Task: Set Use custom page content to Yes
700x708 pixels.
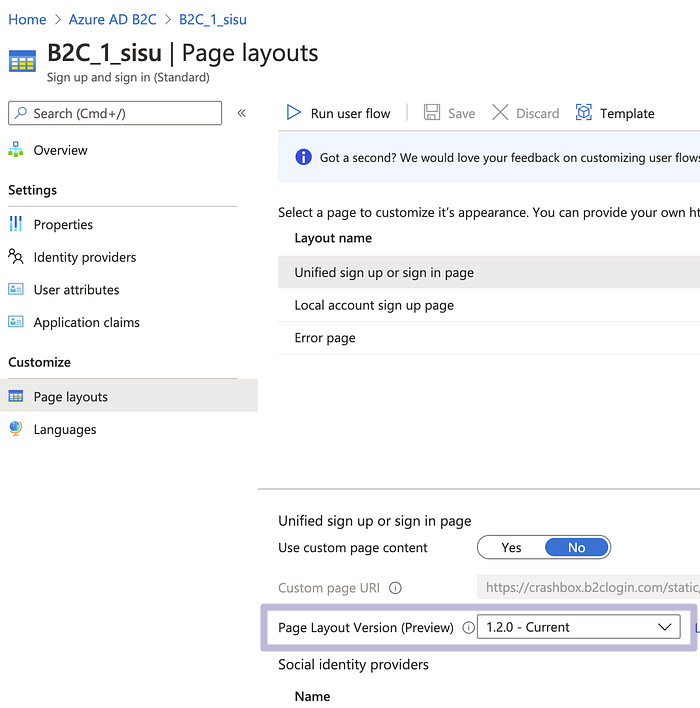Action: (x=511, y=547)
